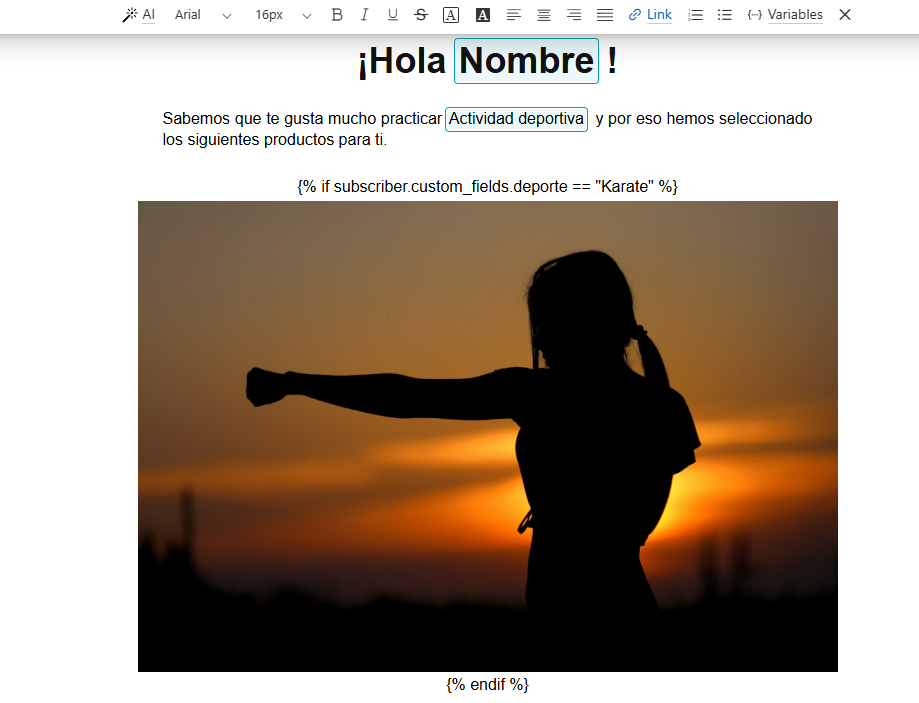This screenshot has width=919, height=703.
Task: Open the Arial font family dropdown
Action: [200, 15]
